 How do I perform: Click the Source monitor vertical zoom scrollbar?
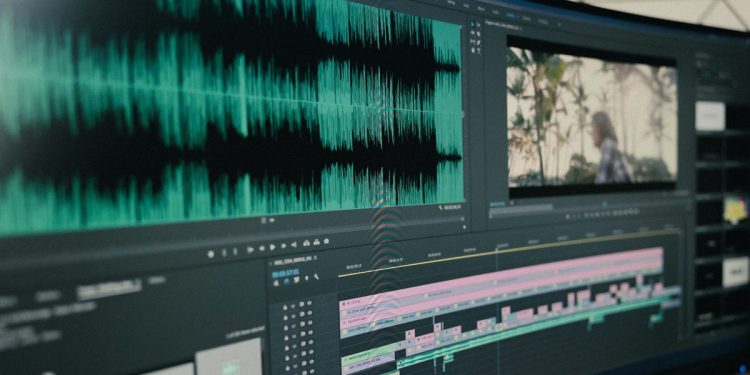(463, 115)
